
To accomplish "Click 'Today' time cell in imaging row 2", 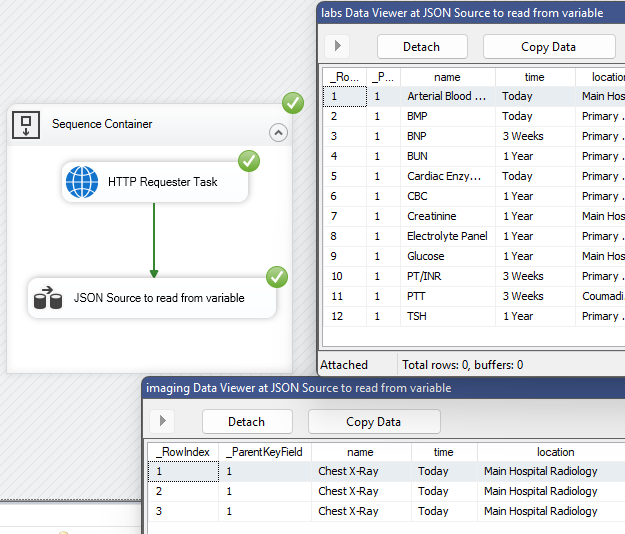I will click(x=444, y=491).
